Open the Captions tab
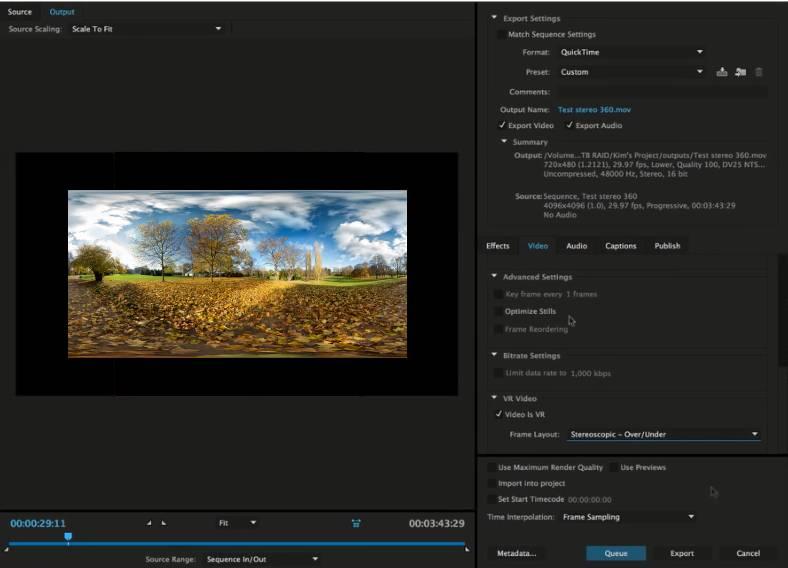The image size is (788, 568). click(x=621, y=246)
